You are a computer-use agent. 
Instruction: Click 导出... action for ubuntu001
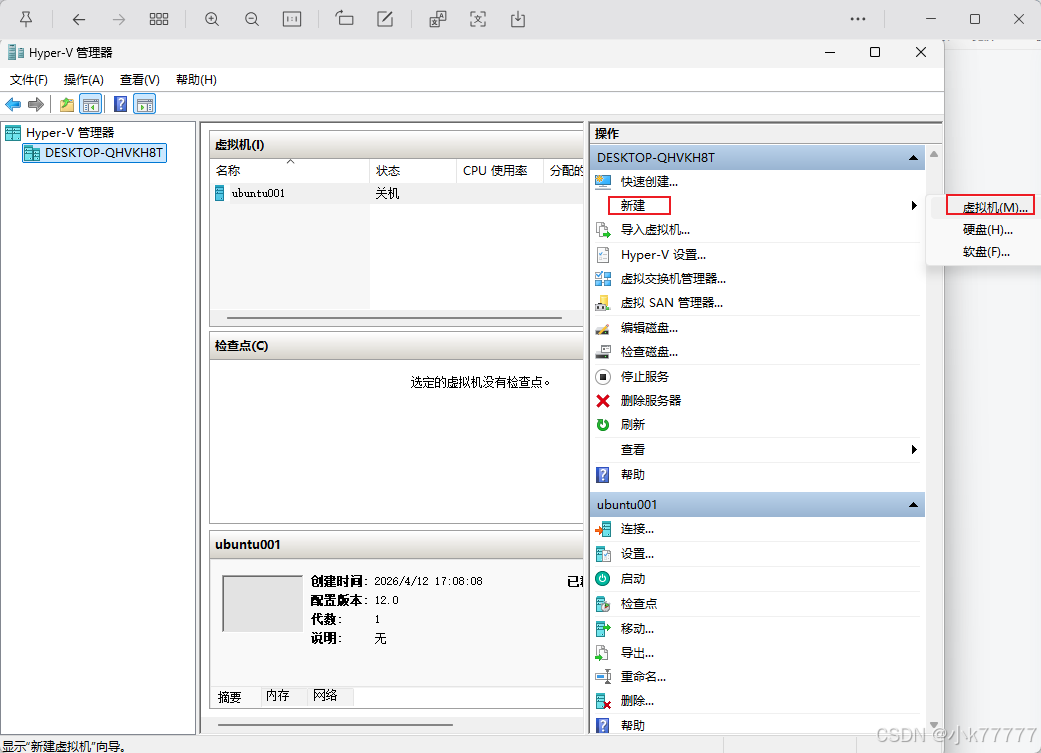click(x=637, y=653)
